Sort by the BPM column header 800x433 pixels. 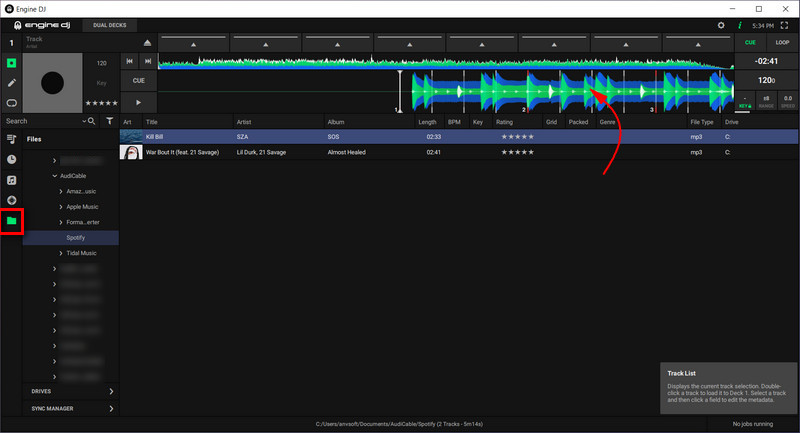click(x=454, y=122)
